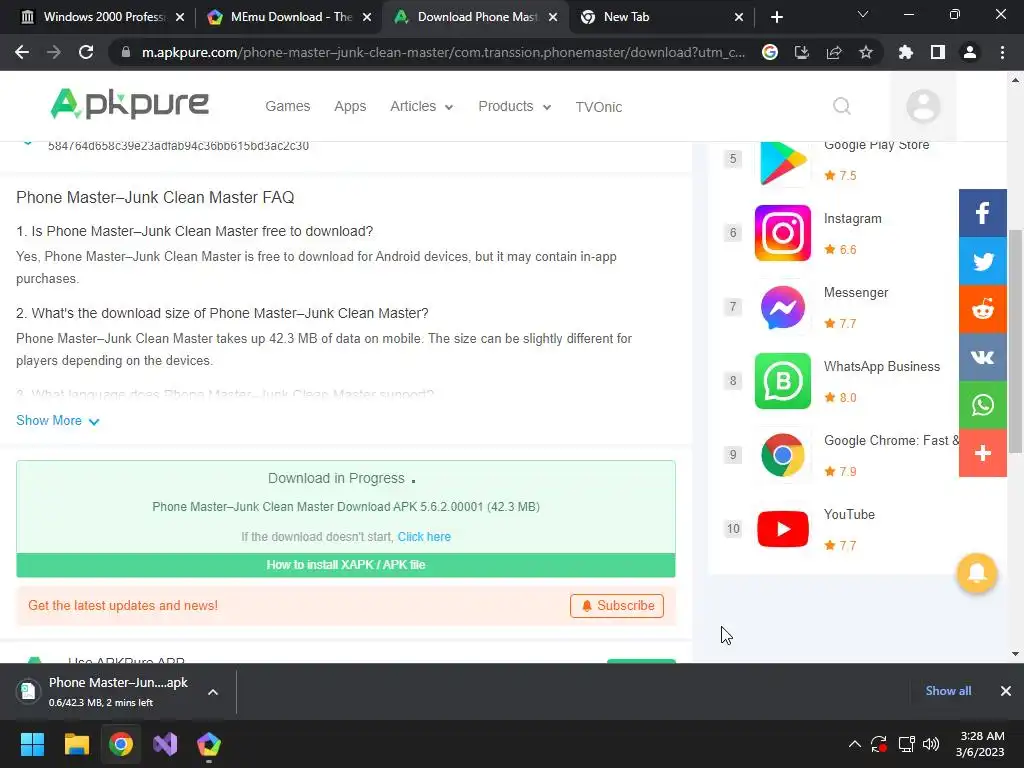Screen dimensions: 1024x768
Task: Click the volume icon in system tray
Action: (x=931, y=744)
